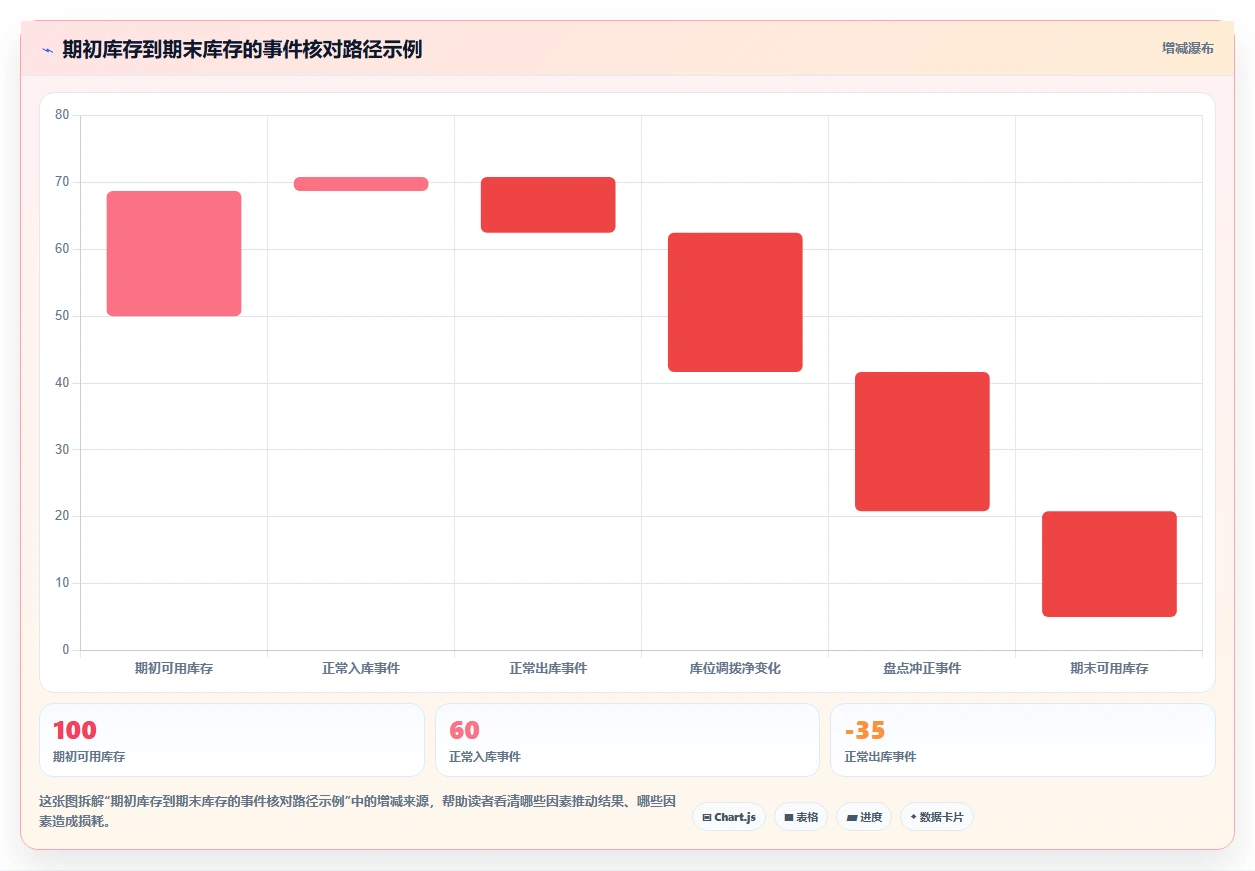This screenshot has height=871, width=1255.
Task: Click the y-axis value 80
Action: coord(62,115)
